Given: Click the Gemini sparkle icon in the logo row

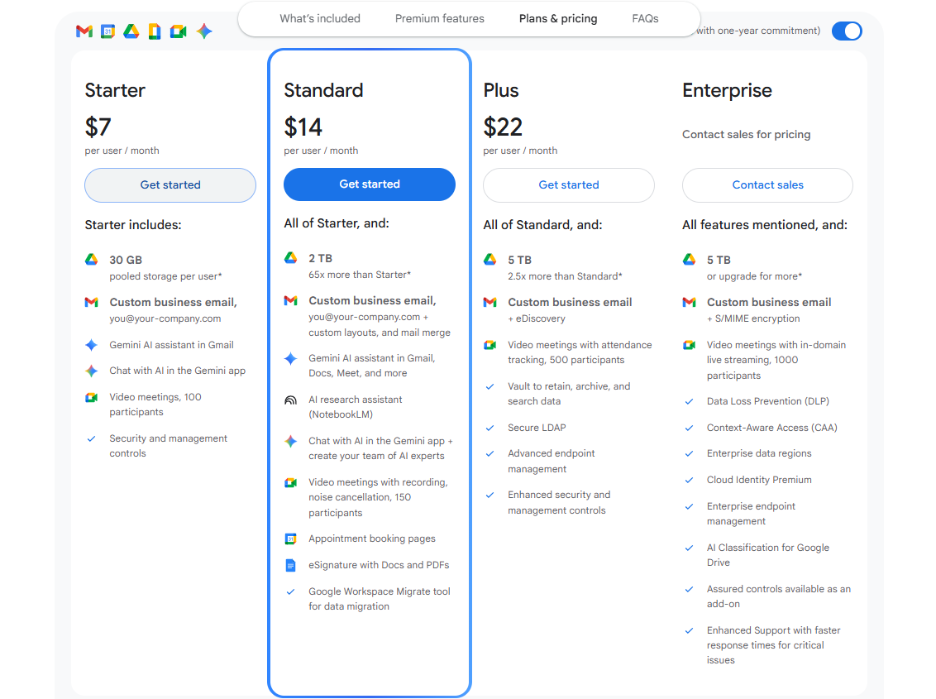Looking at the screenshot, I should coord(203,31).
